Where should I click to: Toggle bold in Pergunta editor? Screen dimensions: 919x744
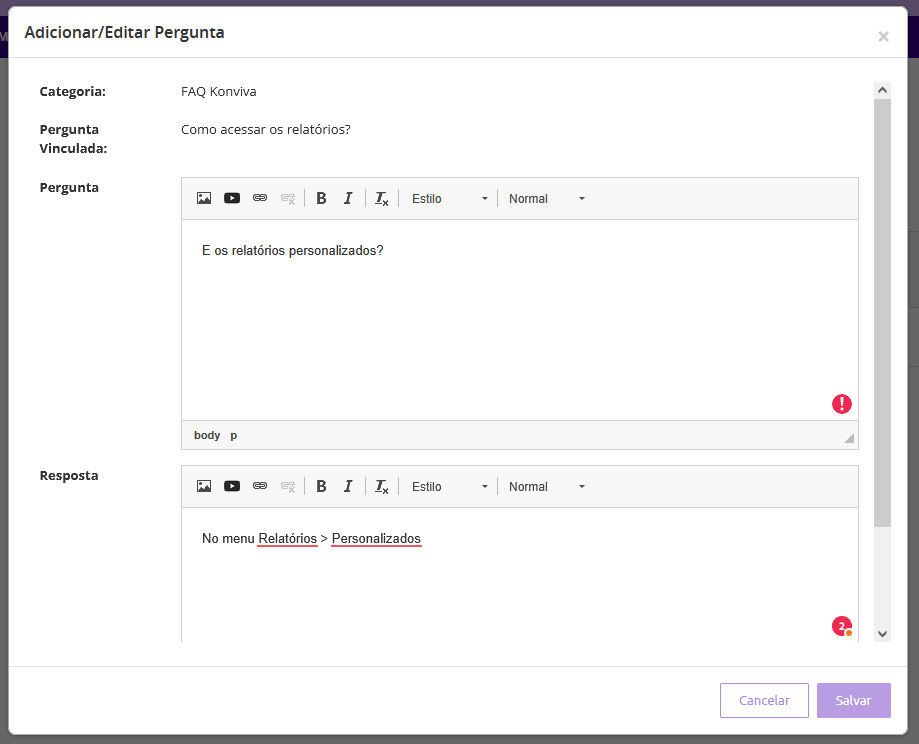point(321,198)
